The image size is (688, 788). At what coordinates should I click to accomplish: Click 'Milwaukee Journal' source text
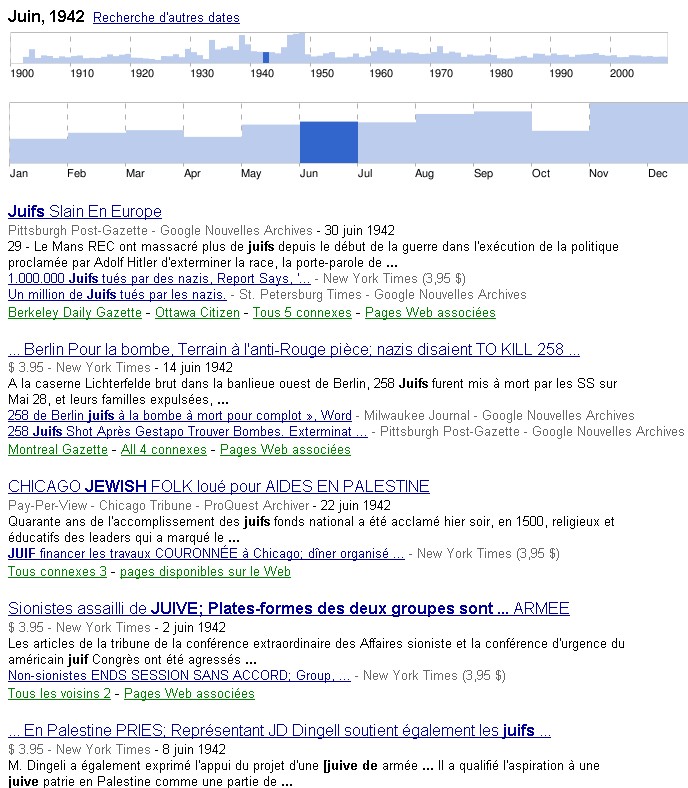417,416
